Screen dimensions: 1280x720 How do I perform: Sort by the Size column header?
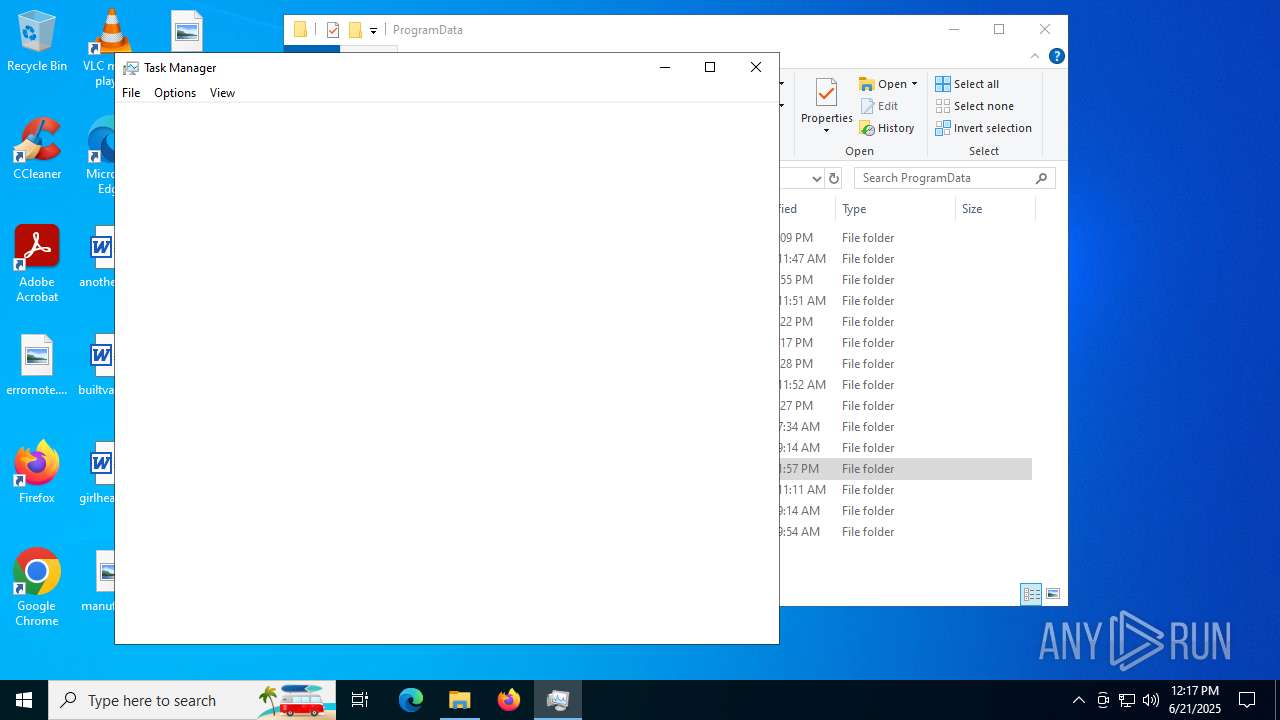click(994, 209)
